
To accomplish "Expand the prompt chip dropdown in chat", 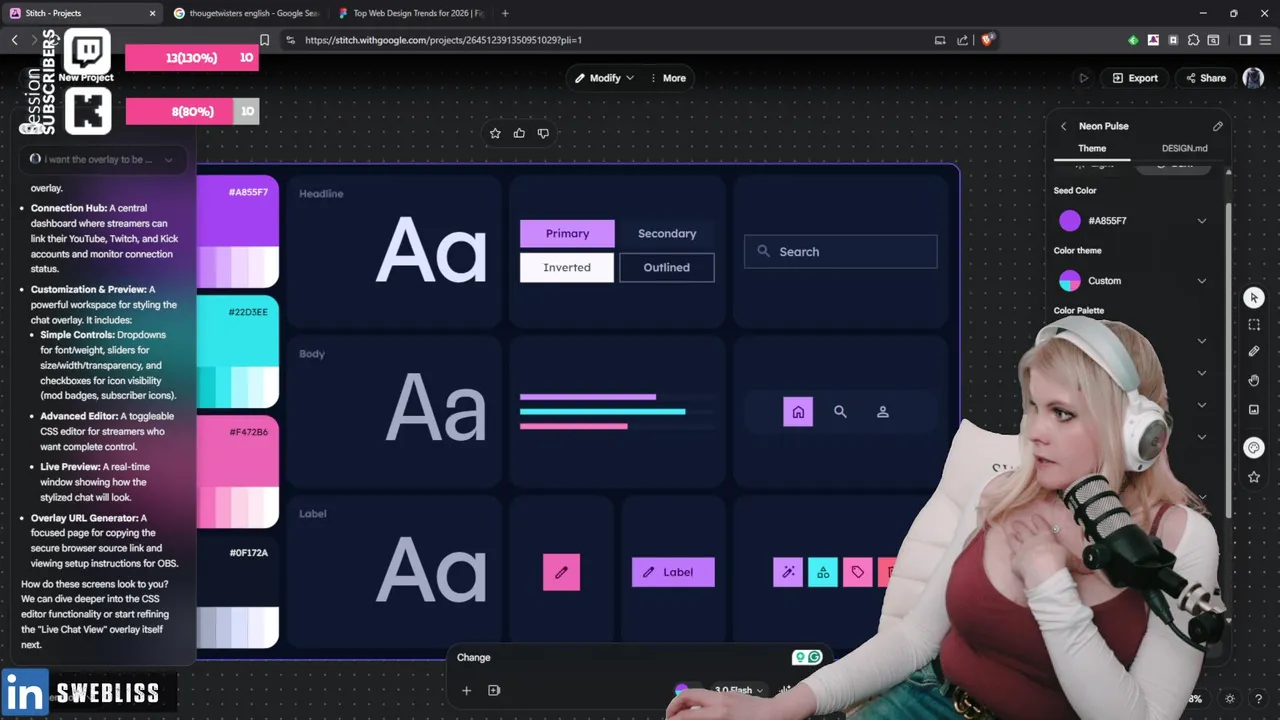I will point(168,159).
